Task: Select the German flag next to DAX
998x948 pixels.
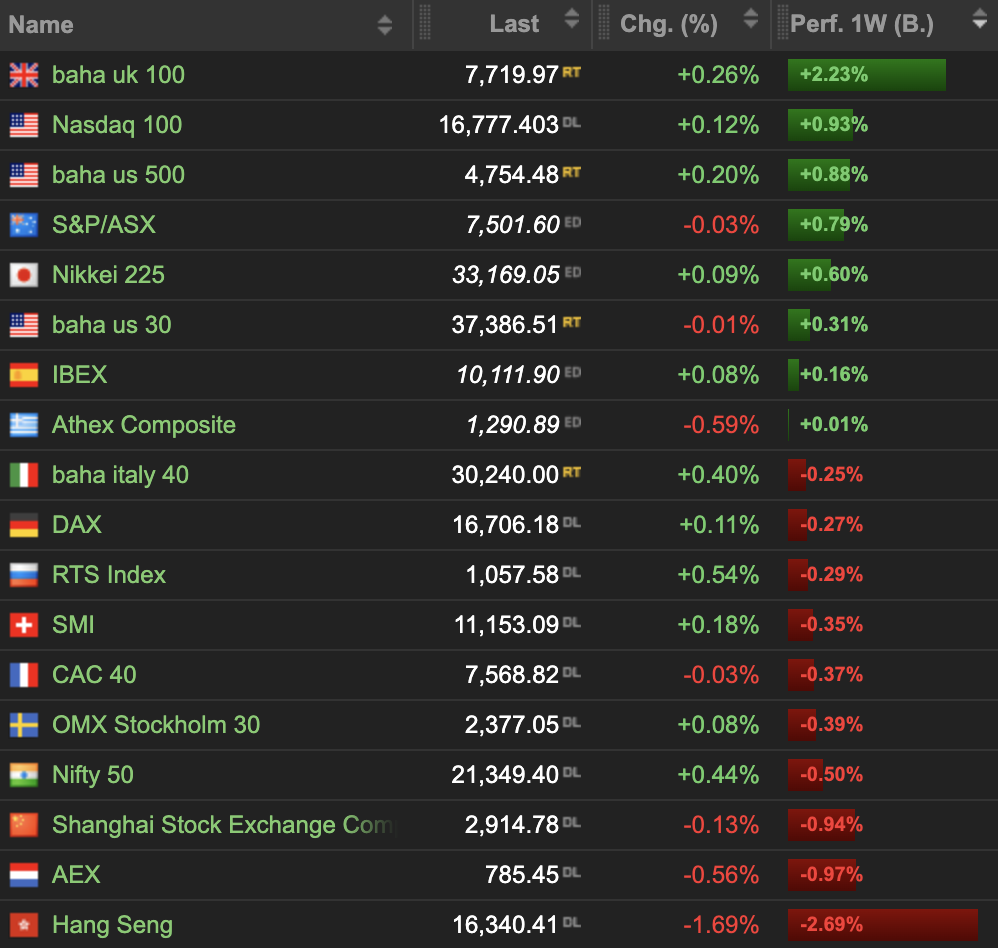Action: 24,525
